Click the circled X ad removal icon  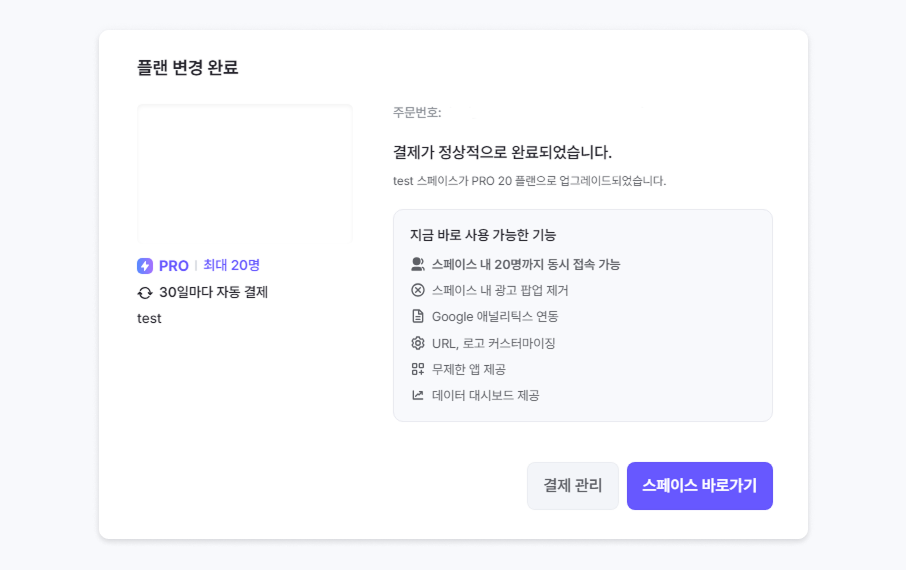tap(418, 290)
